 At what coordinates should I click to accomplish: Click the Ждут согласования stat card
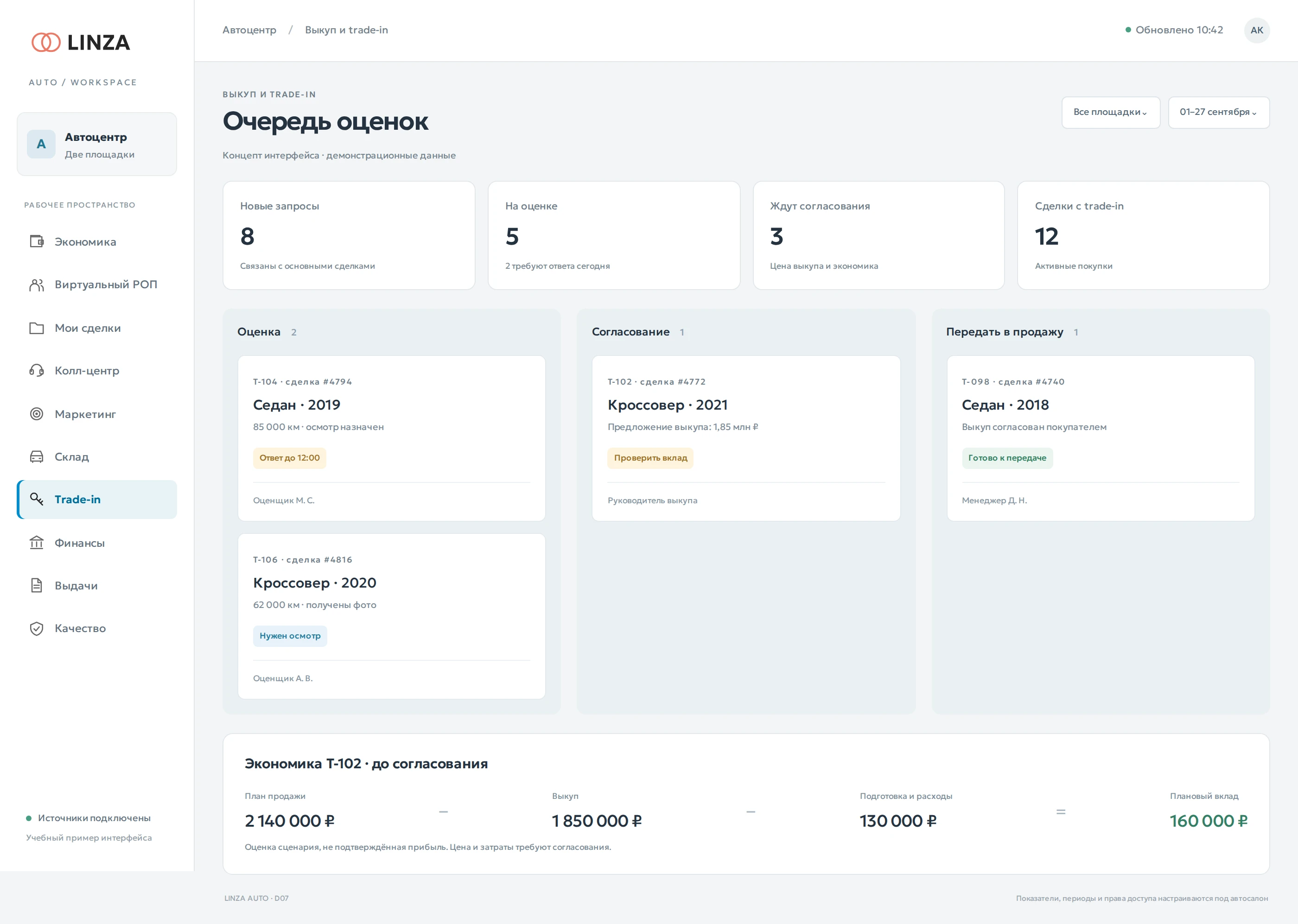[x=878, y=235]
